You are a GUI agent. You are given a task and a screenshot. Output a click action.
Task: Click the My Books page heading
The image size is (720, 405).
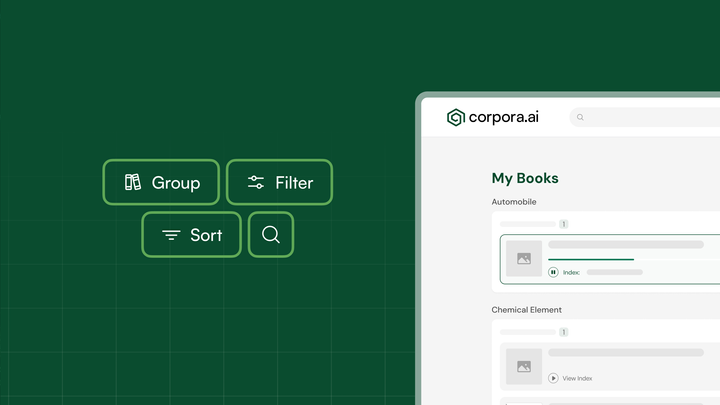(525, 178)
